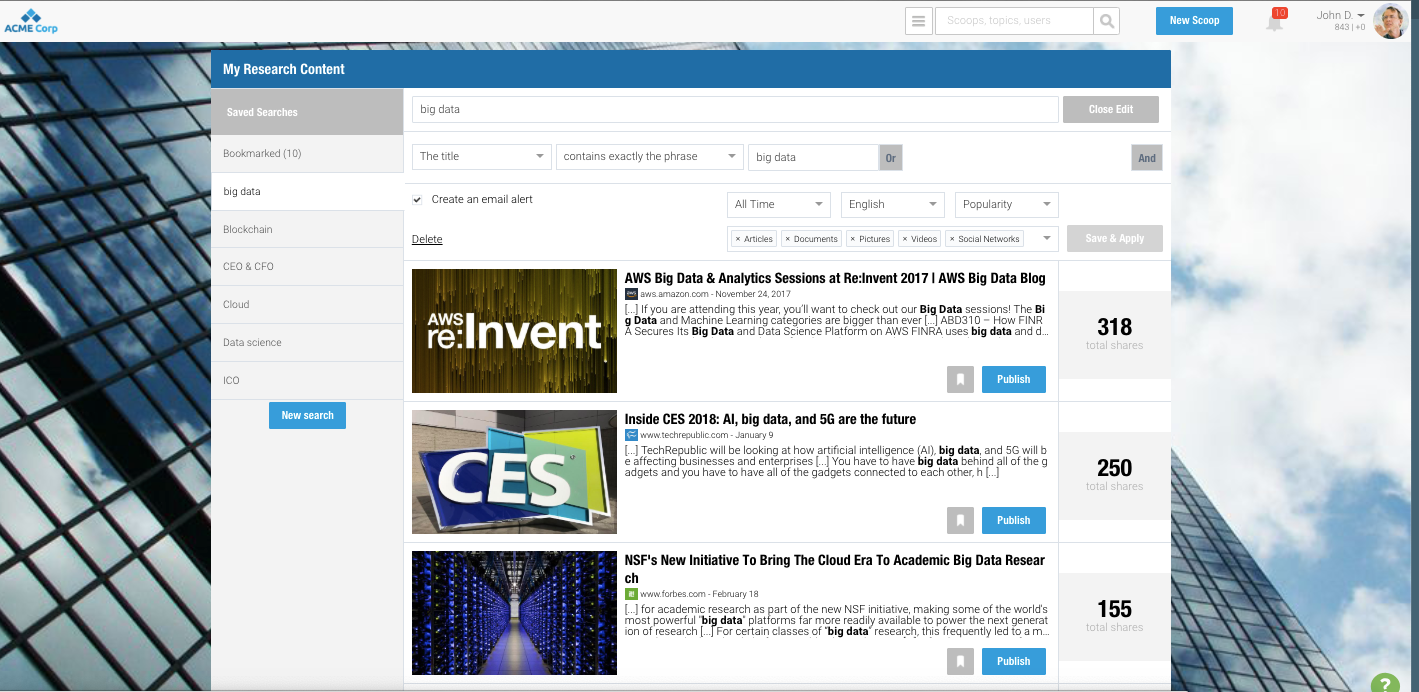The image size is (1419, 692).
Task: Remove the Articles filter tag
Action: tap(737, 240)
